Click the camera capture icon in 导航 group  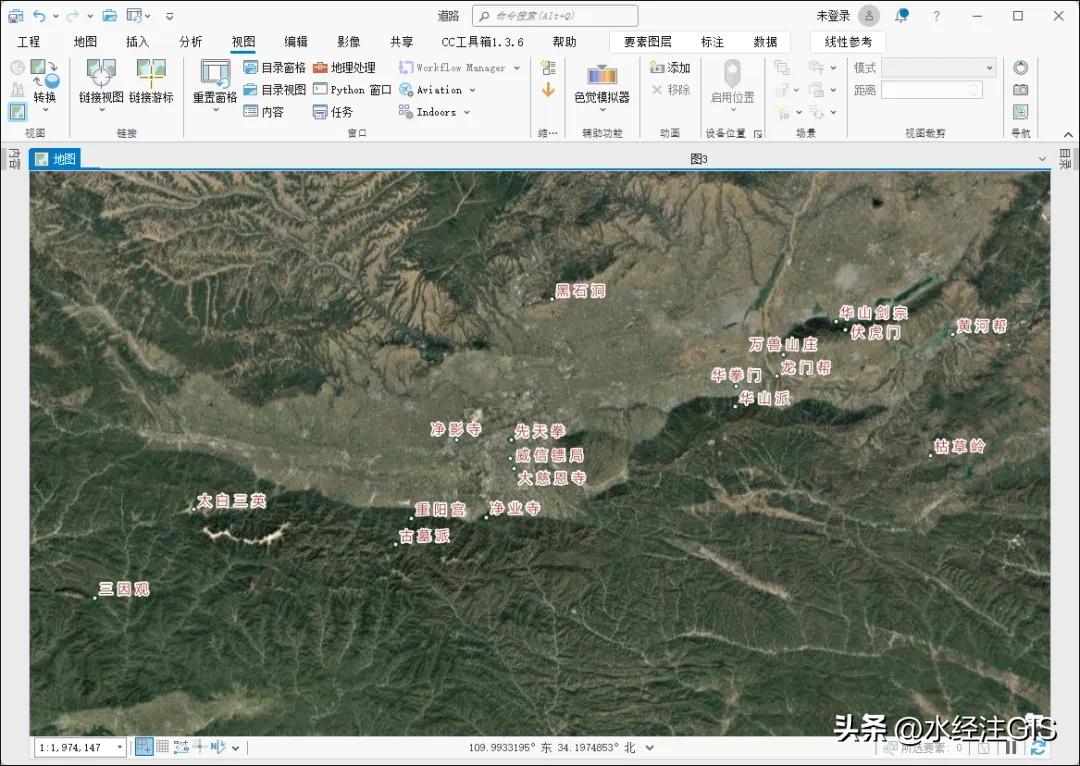pos(1021,90)
